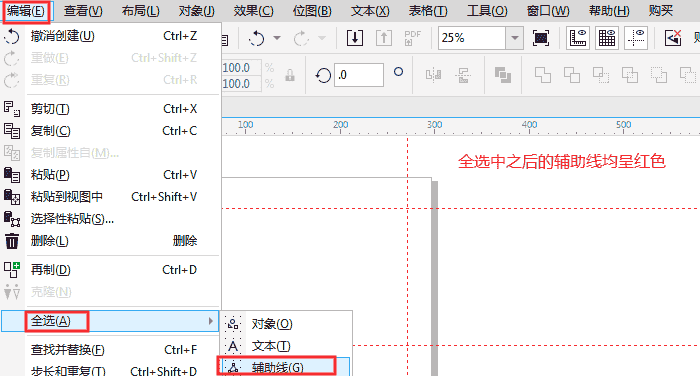Open the 文本(X) menu
Viewport: 700px width, 376px height.
click(370, 11)
